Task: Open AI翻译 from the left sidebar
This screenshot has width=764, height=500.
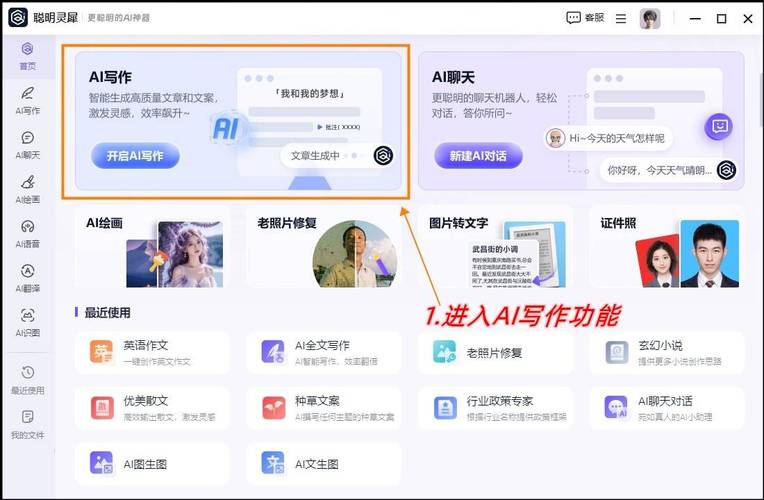Action: coord(27,278)
